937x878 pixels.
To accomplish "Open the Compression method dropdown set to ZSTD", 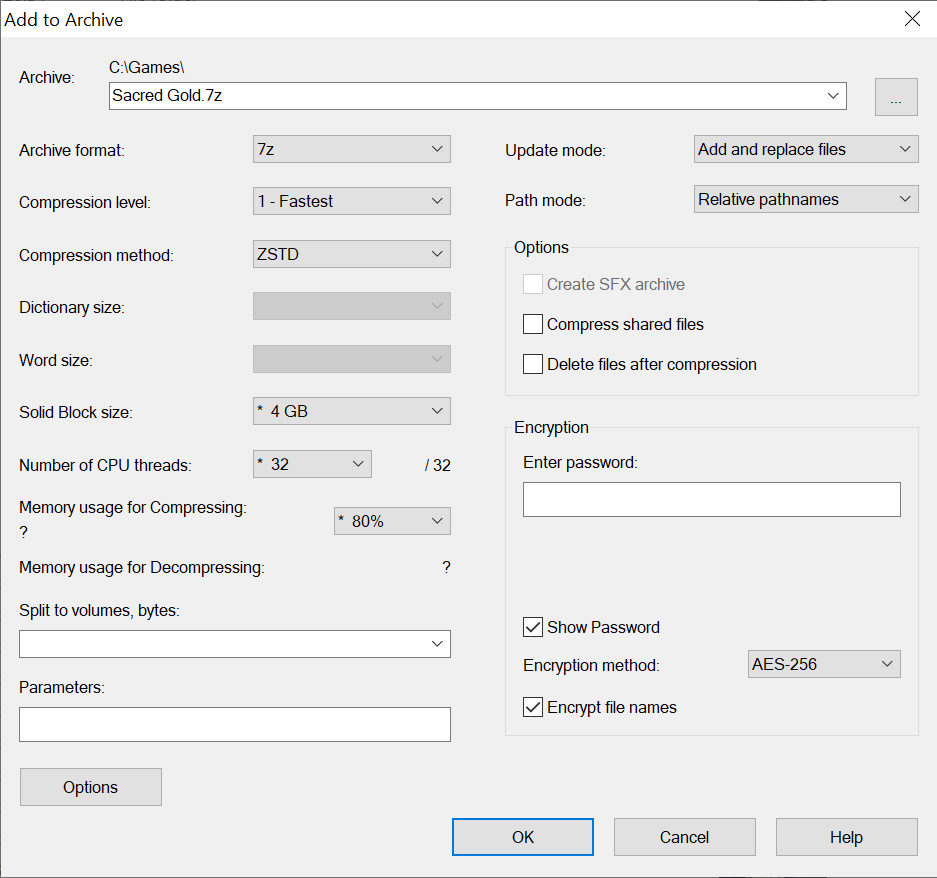I will click(351, 254).
